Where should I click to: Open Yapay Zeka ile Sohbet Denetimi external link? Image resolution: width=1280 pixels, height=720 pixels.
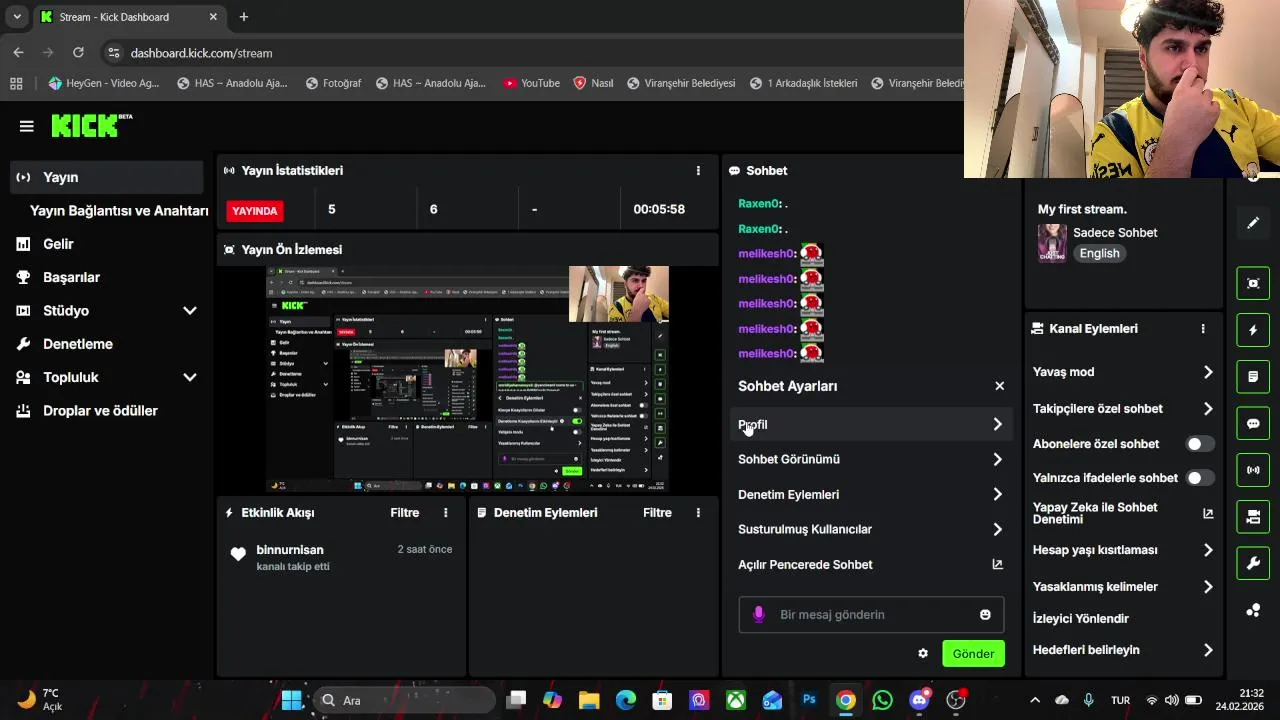1208,513
